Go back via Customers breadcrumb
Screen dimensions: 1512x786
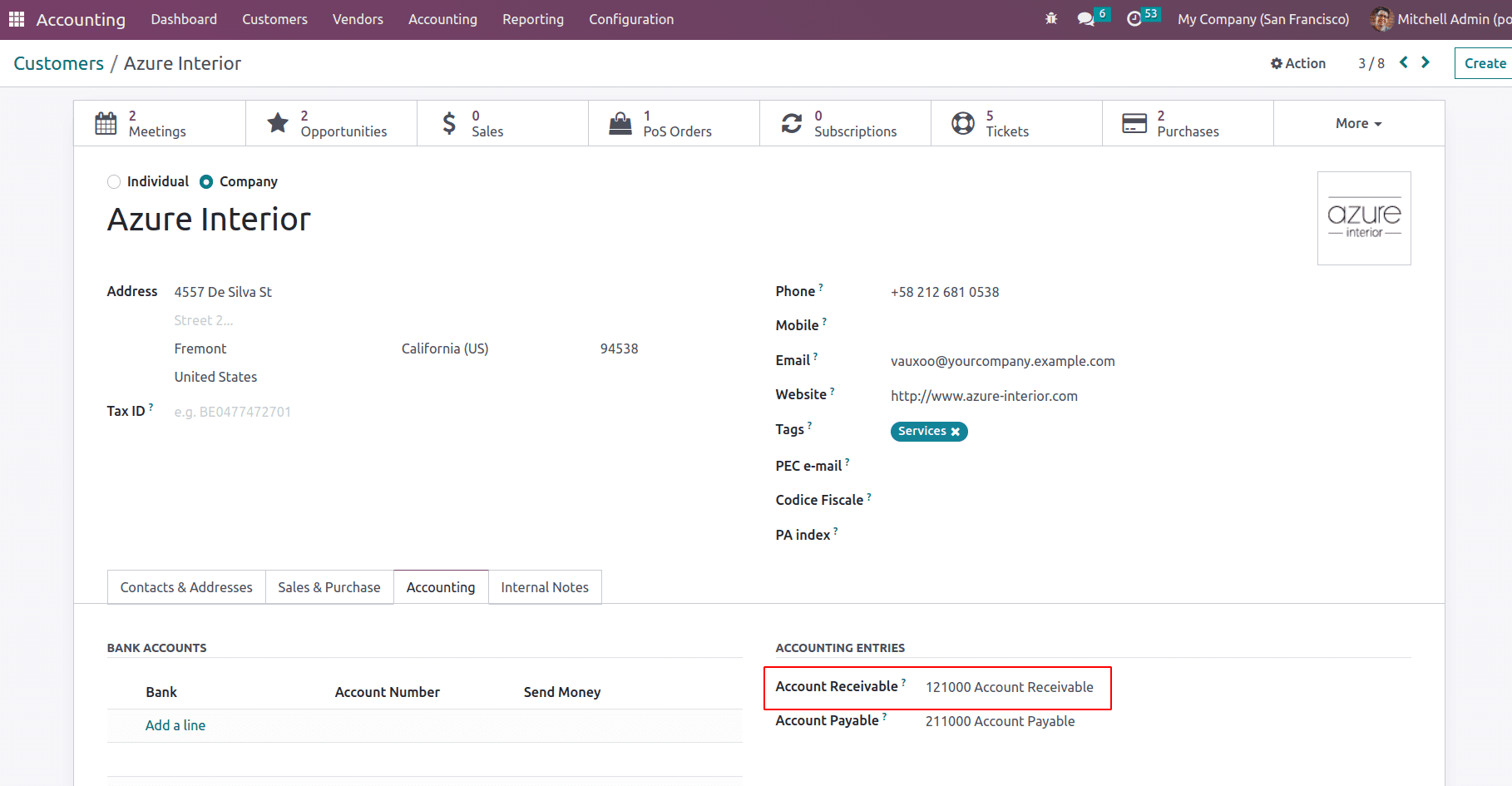(x=58, y=63)
